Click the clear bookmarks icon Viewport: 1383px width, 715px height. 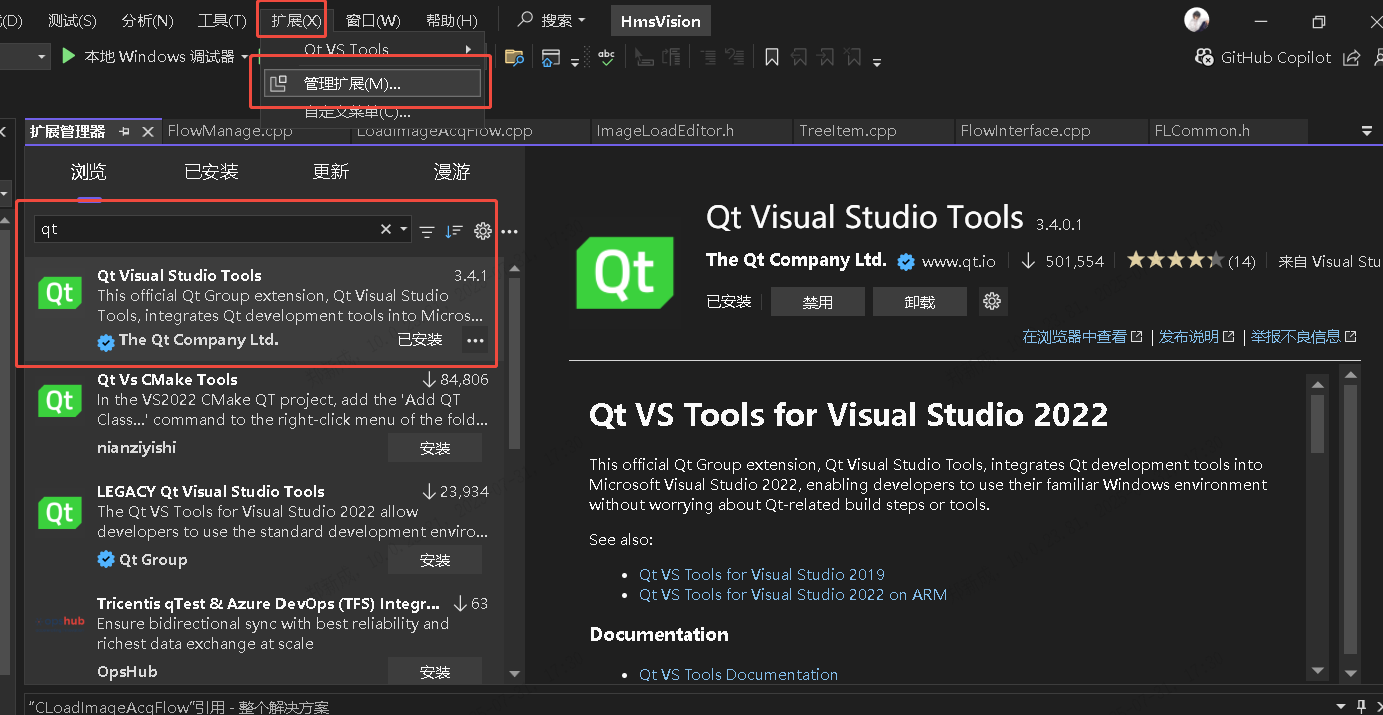click(853, 57)
